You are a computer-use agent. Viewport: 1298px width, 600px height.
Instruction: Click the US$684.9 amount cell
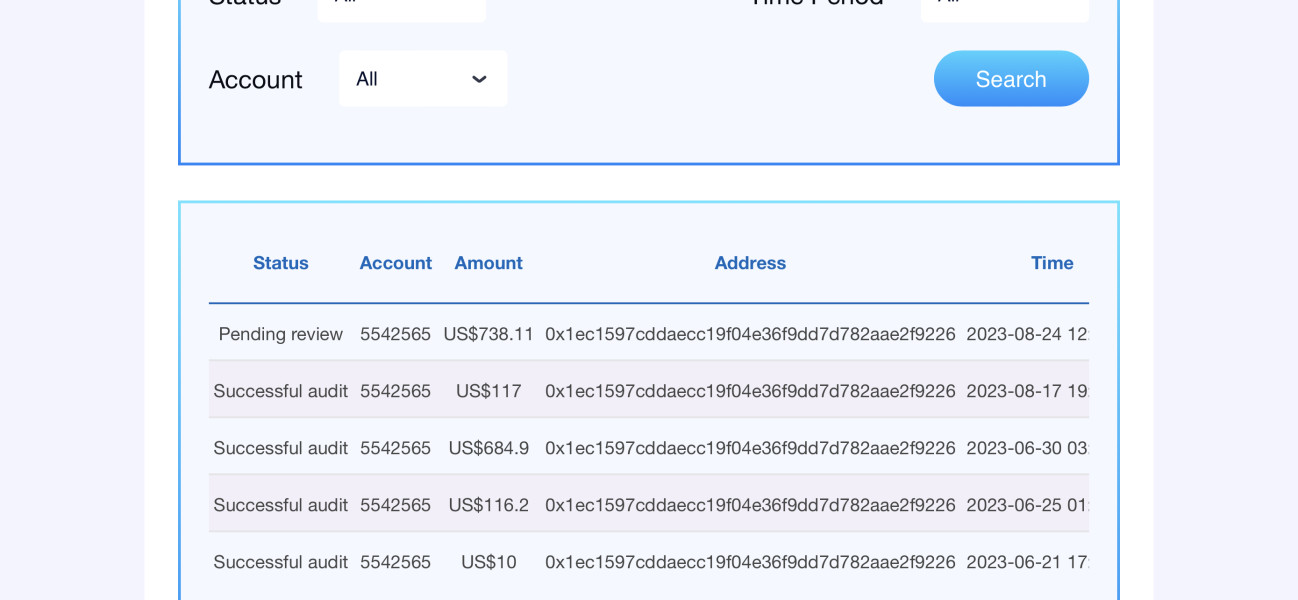click(x=488, y=448)
